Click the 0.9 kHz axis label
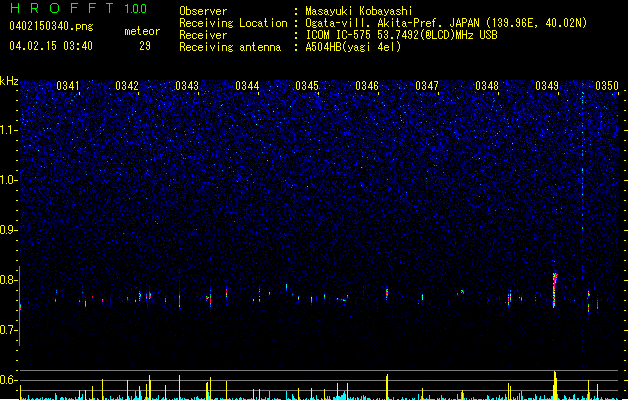629x400 pixels. click(9, 230)
